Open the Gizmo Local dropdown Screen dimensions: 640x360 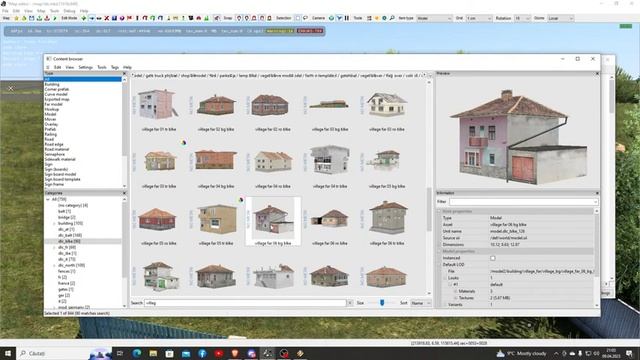point(560,18)
